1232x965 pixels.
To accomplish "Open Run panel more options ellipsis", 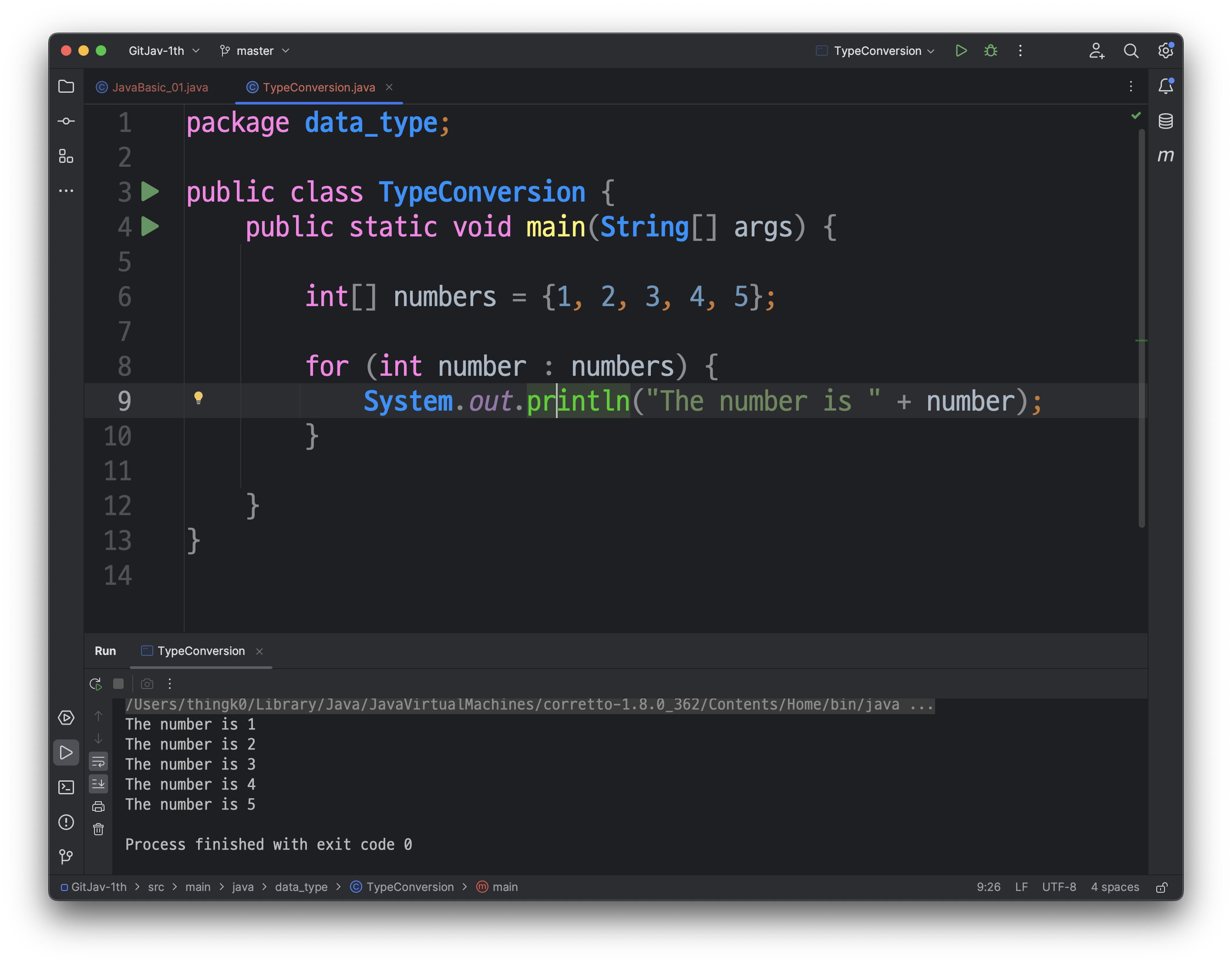I will pyautogui.click(x=169, y=684).
